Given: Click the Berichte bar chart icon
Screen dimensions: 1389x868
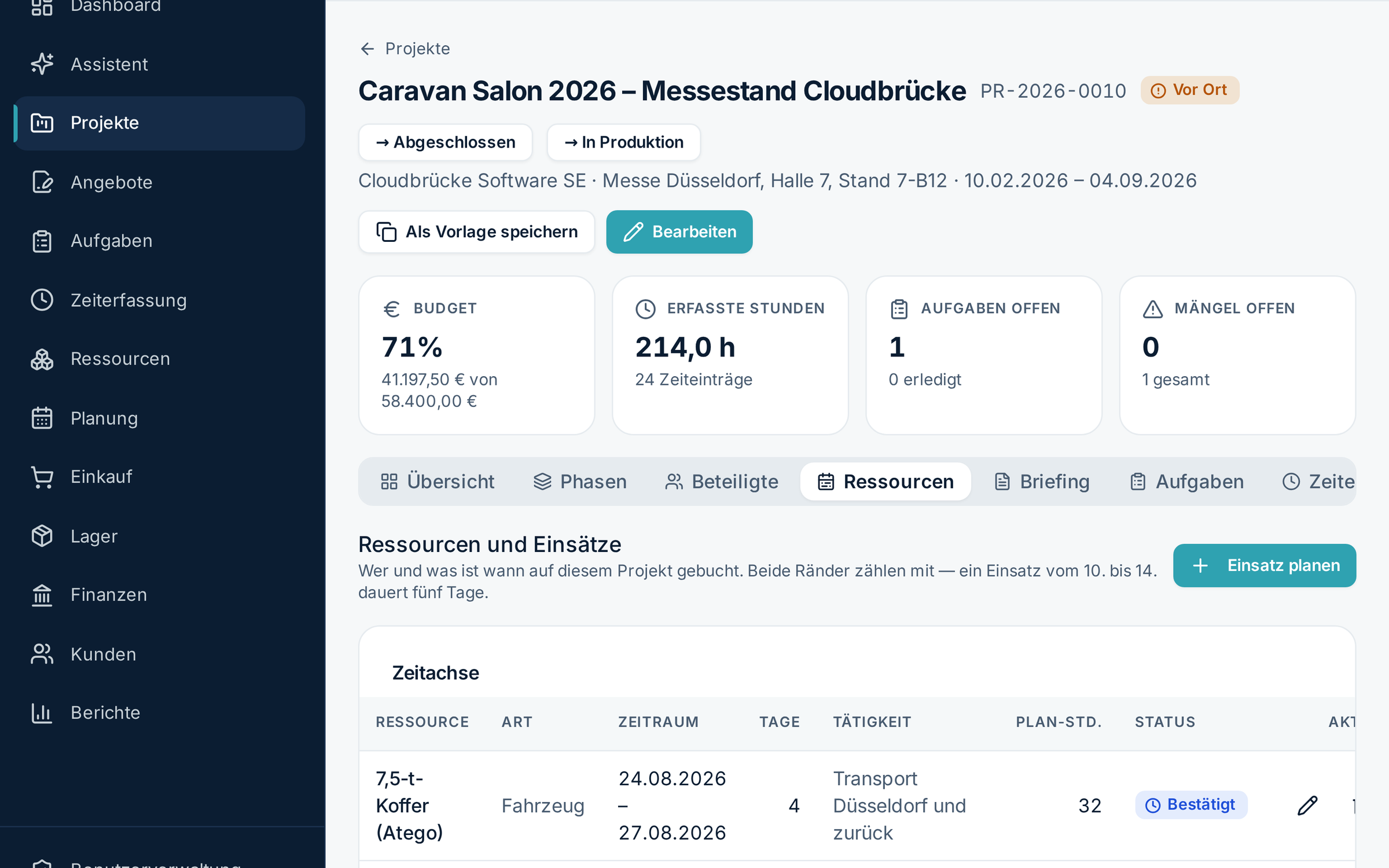Looking at the screenshot, I should click(x=42, y=713).
